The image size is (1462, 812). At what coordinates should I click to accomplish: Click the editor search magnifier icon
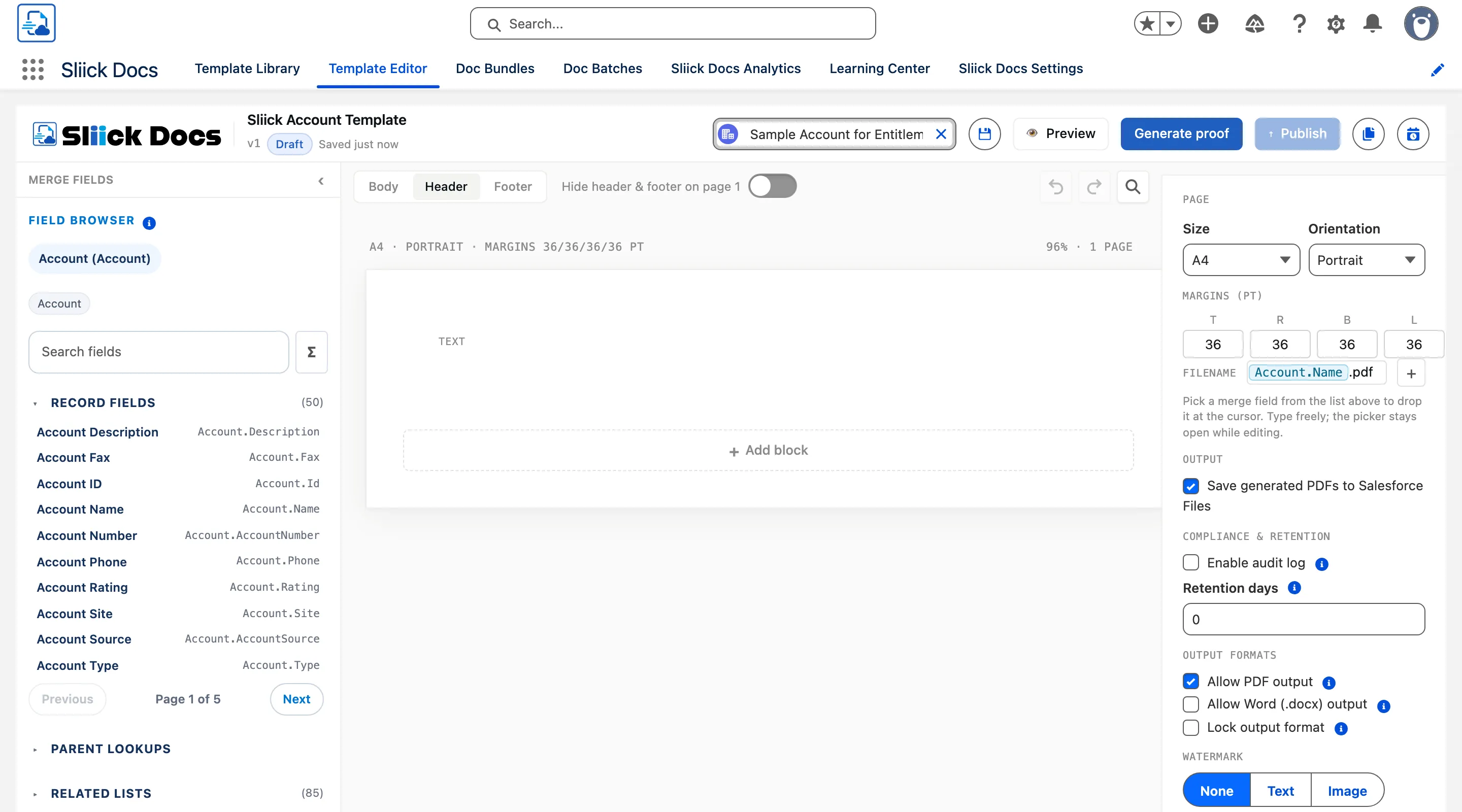click(1132, 186)
